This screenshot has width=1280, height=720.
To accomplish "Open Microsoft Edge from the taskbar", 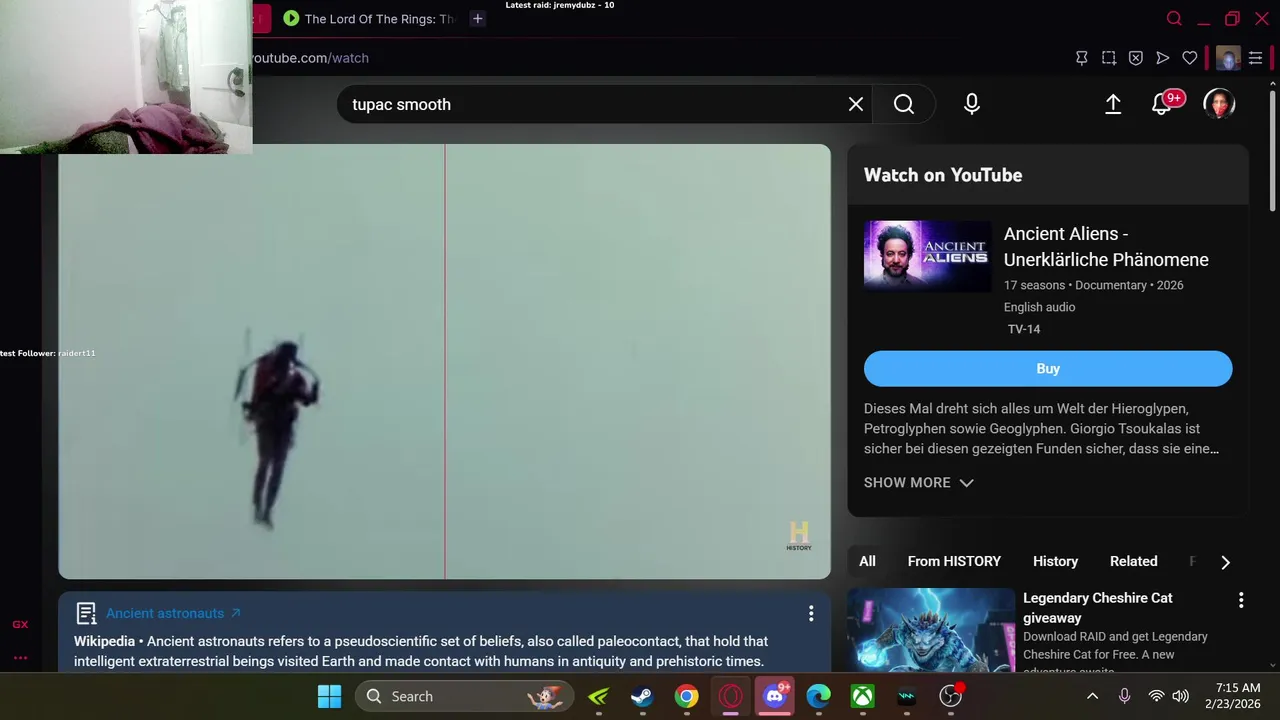I will (818, 696).
